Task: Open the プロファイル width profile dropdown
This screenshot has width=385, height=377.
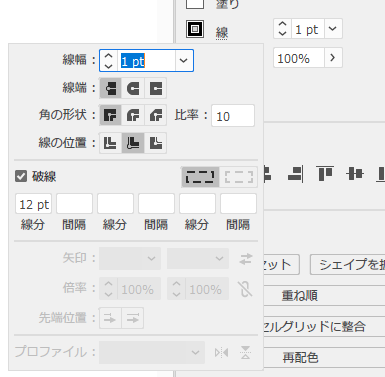Action: click(152, 352)
